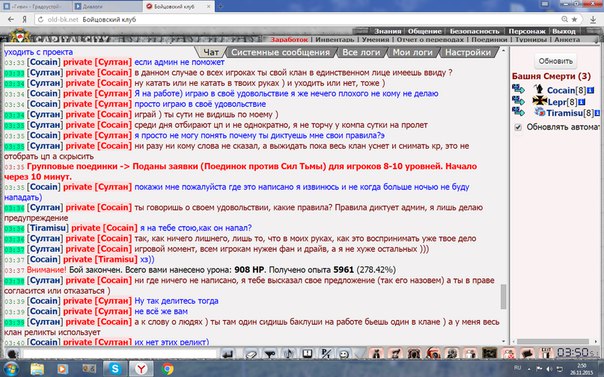Click the black cross clan icon next to Lepr
This screenshot has width=604, height=377.
click(x=540, y=101)
